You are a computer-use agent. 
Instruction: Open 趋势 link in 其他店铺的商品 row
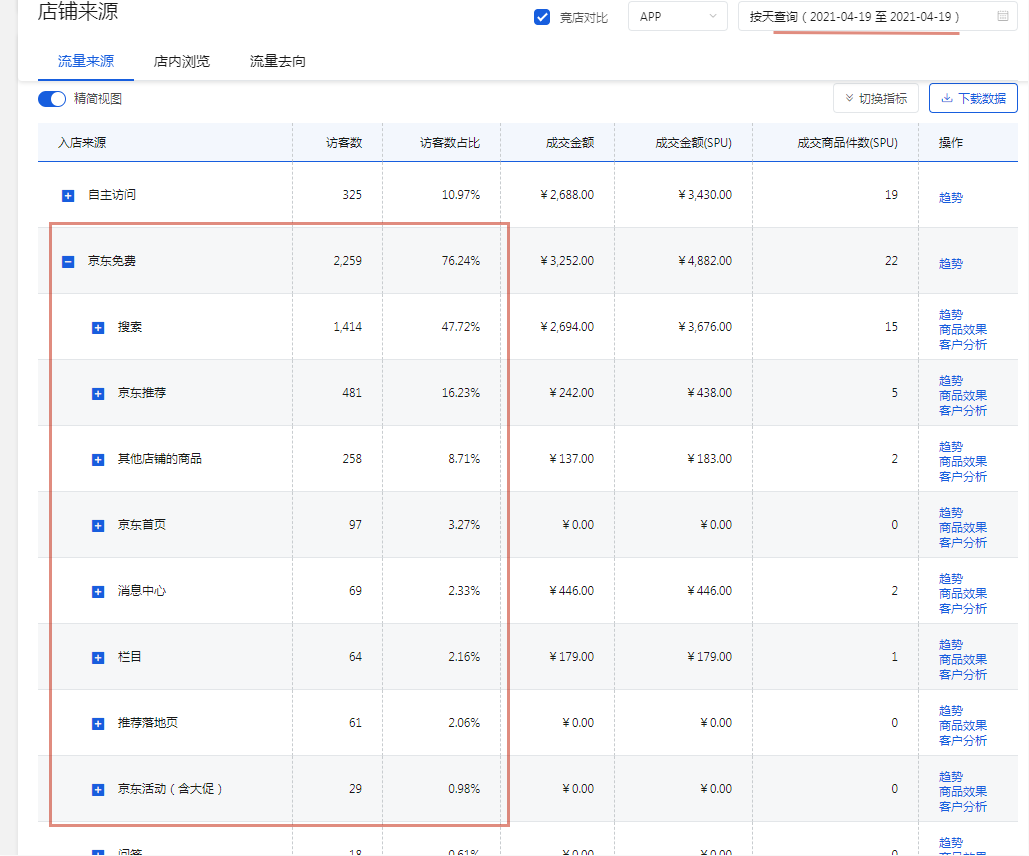[951, 446]
